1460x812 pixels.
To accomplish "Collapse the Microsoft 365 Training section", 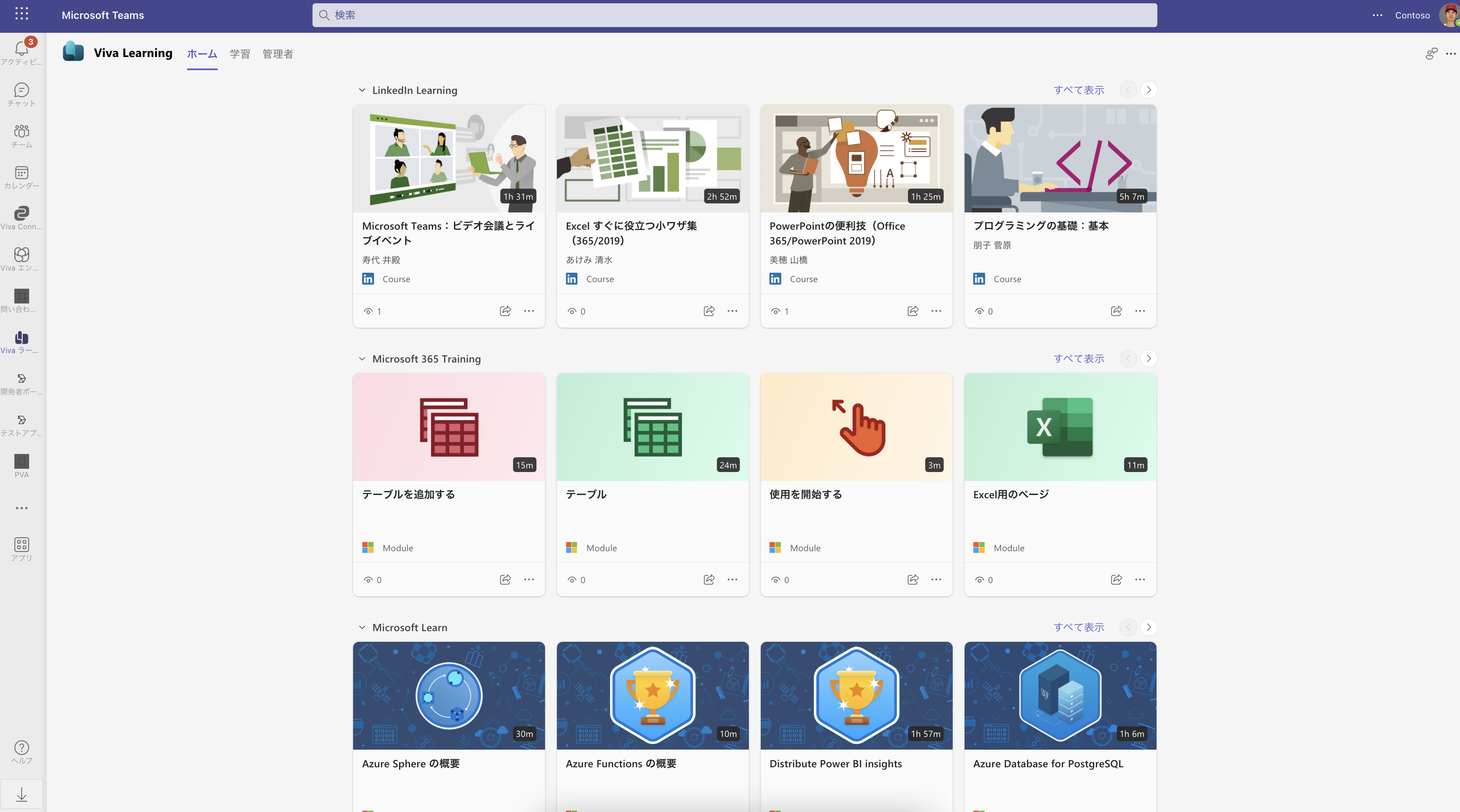I will coord(362,359).
